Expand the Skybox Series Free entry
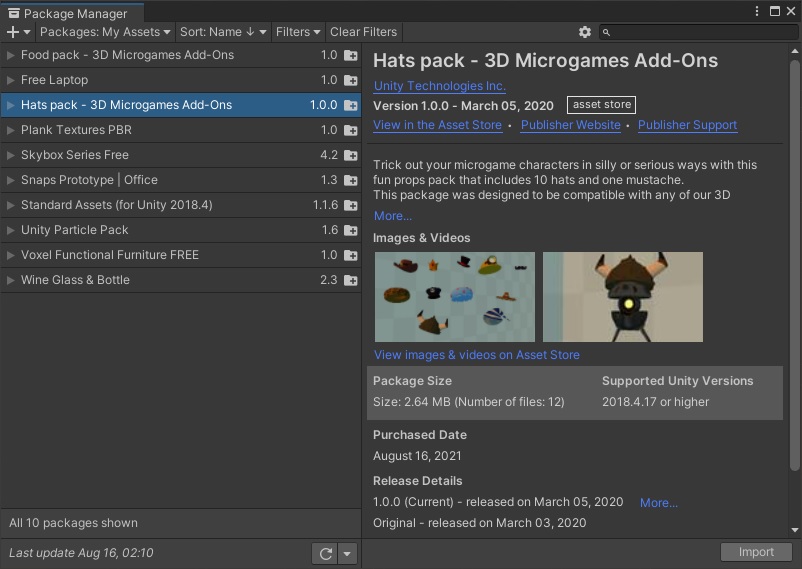The height and width of the screenshot is (569, 802). coord(10,155)
